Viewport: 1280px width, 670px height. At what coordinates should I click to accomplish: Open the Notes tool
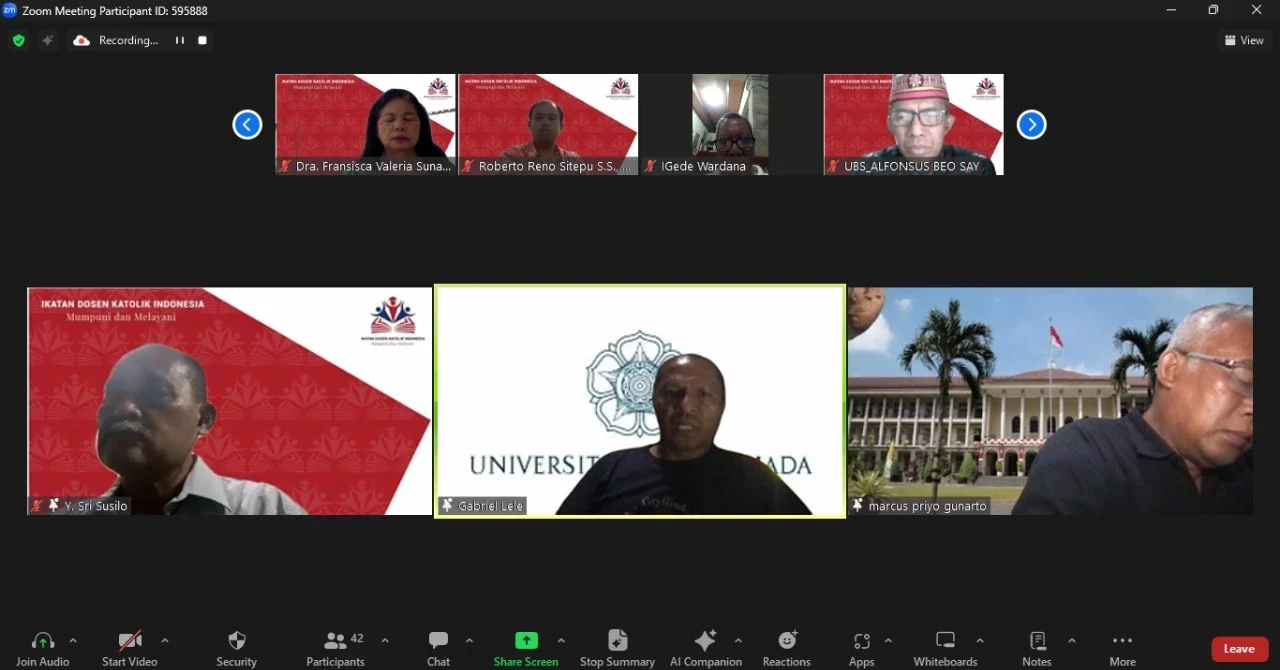coord(1037,648)
